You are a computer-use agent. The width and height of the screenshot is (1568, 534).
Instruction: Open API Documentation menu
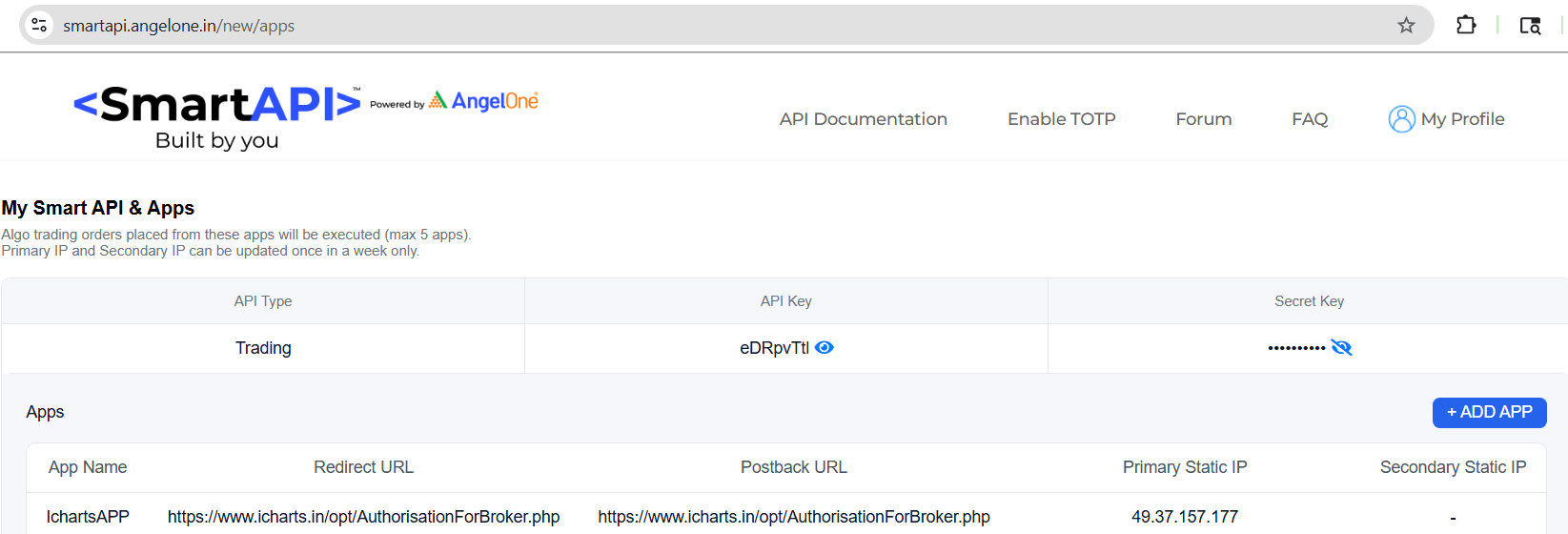click(x=863, y=119)
